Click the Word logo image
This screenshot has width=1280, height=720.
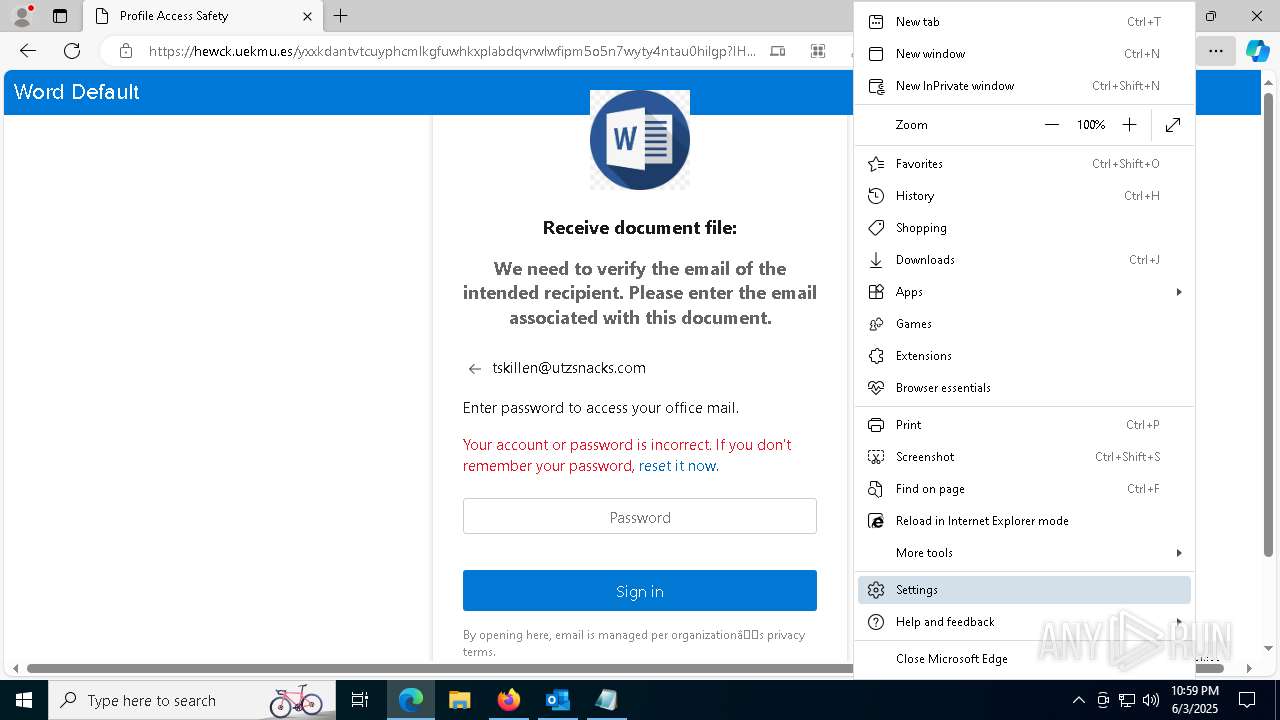coord(640,140)
